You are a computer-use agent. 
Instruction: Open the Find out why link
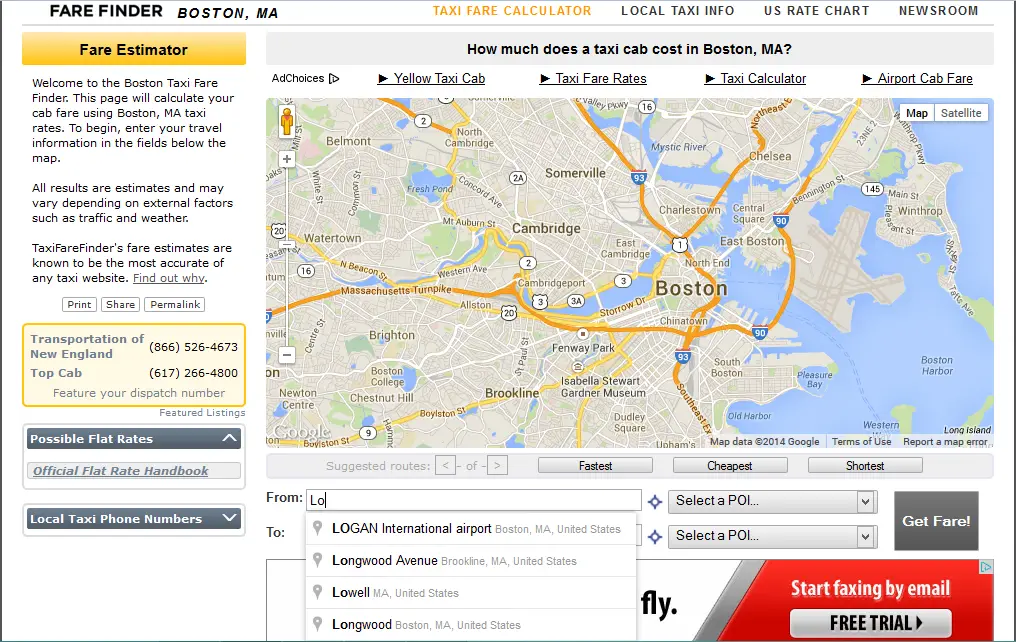(x=168, y=278)
